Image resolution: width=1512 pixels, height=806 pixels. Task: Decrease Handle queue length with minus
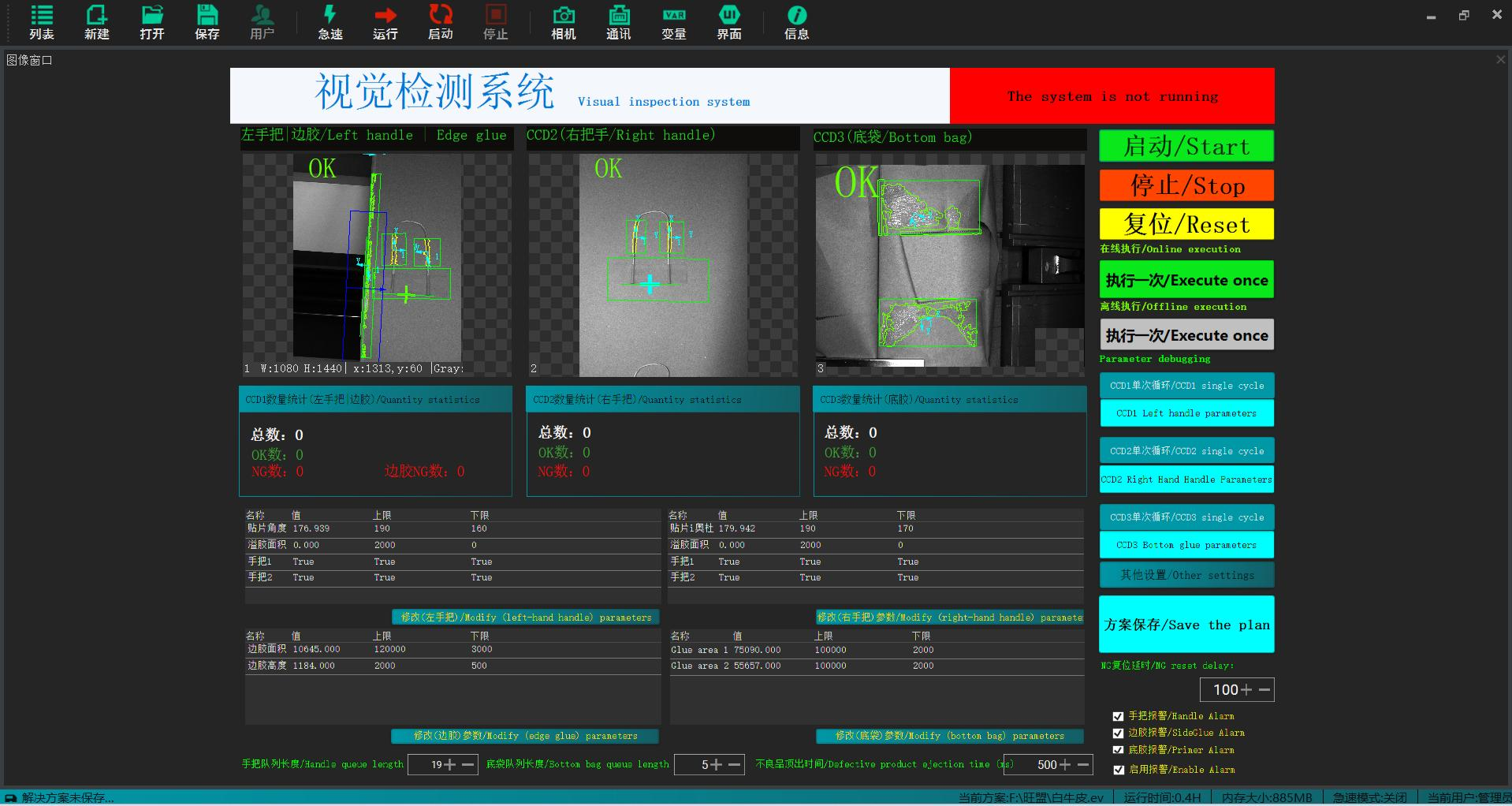[x=468, y=764]
